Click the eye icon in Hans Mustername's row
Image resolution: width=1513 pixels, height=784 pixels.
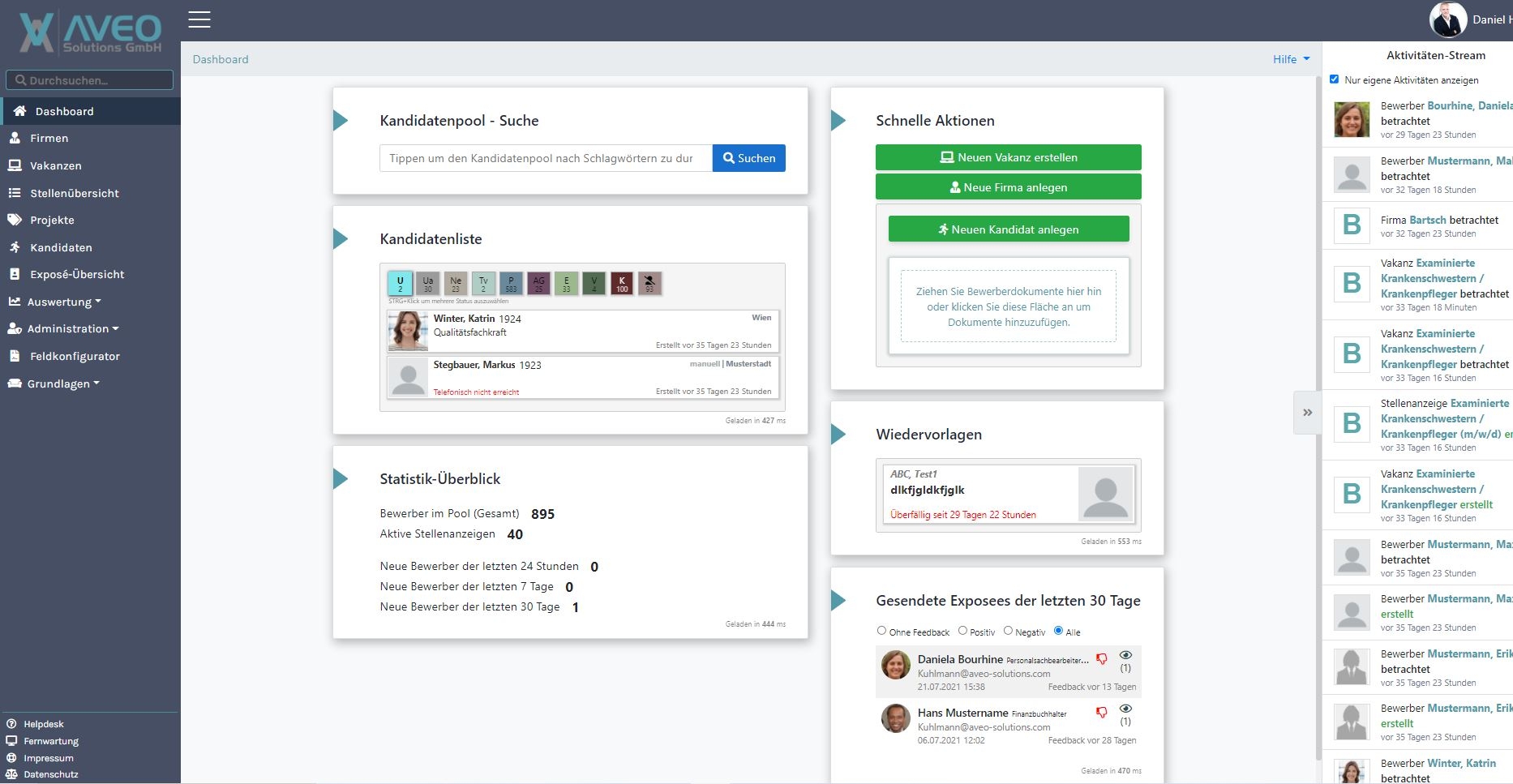(1125, 709)
